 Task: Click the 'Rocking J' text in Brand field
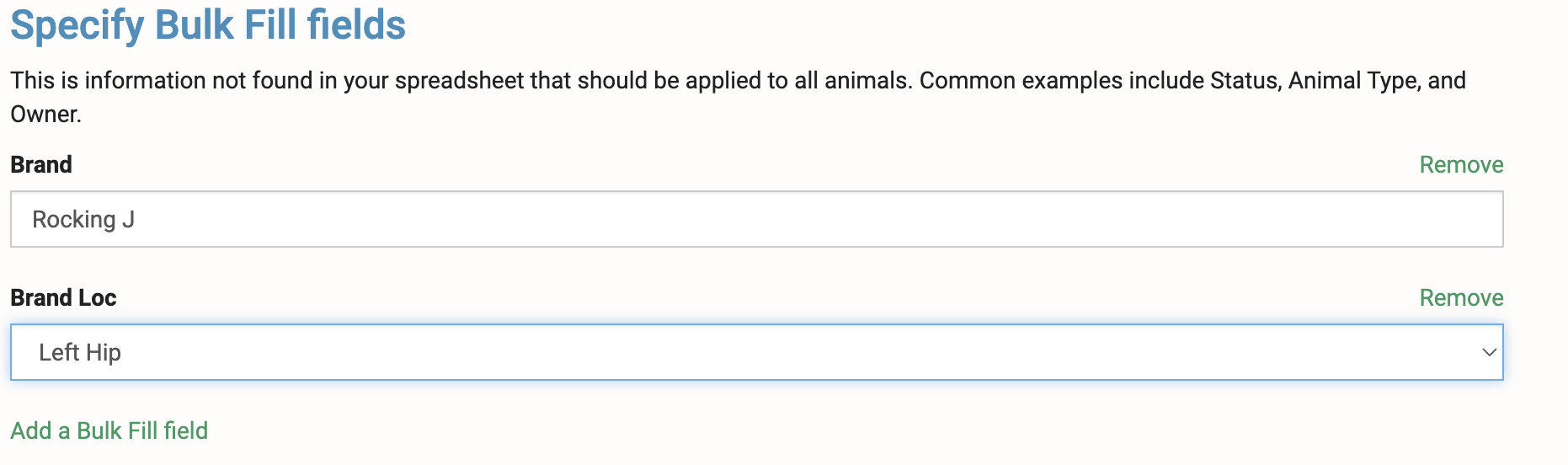[x=83, y=219]
